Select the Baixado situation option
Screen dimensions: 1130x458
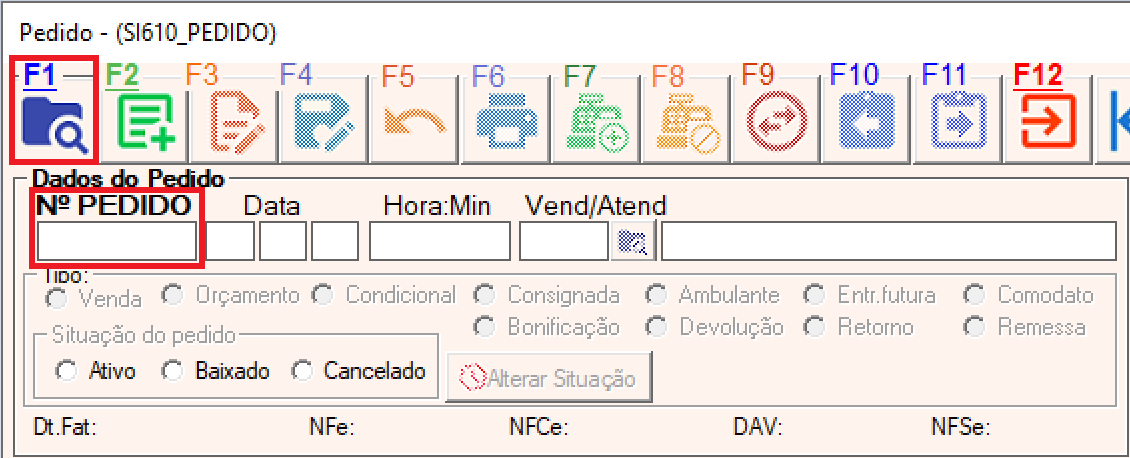pos(172,372)
